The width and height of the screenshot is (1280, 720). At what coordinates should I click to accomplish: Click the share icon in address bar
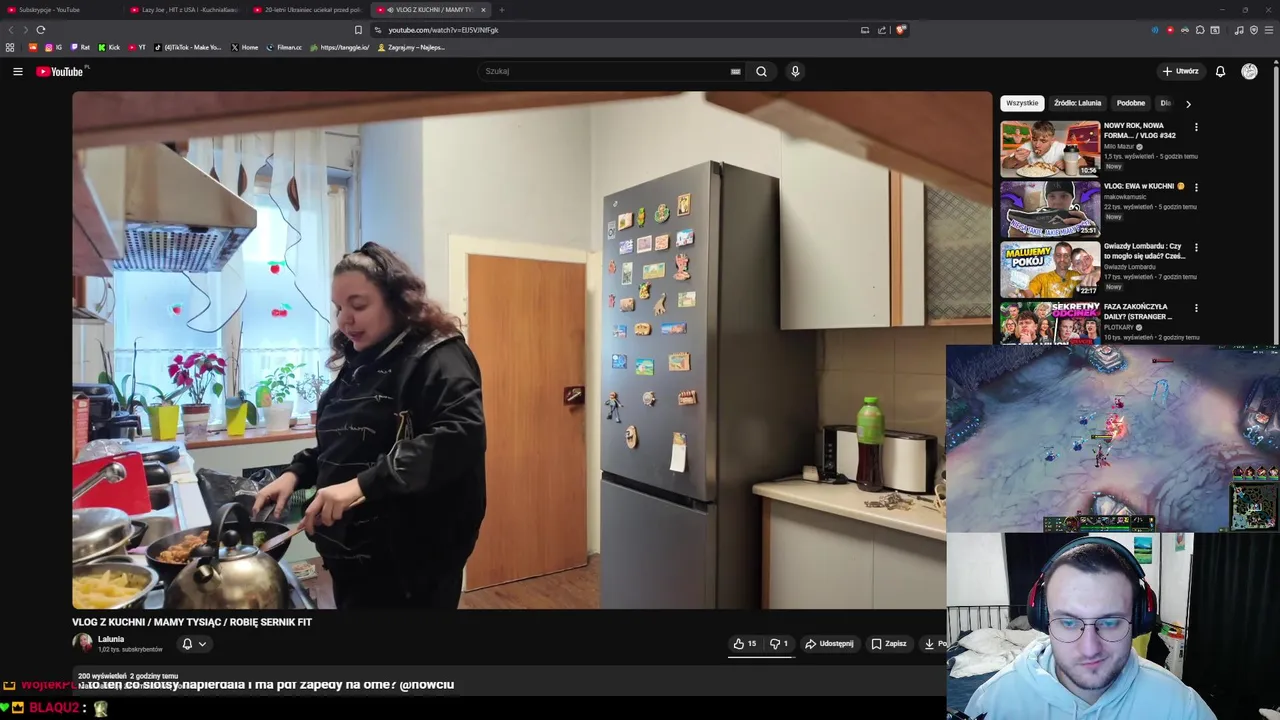point(882,30)
